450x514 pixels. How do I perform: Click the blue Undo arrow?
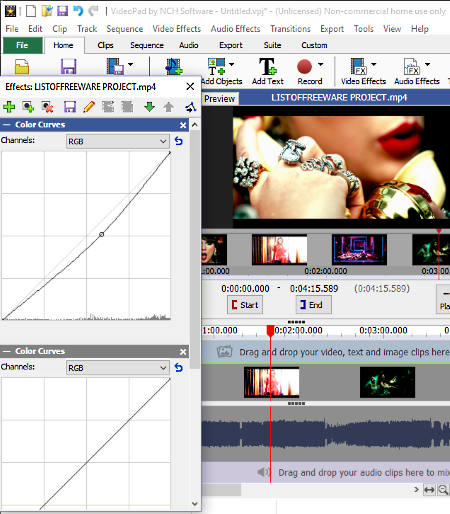coord(78,11)
